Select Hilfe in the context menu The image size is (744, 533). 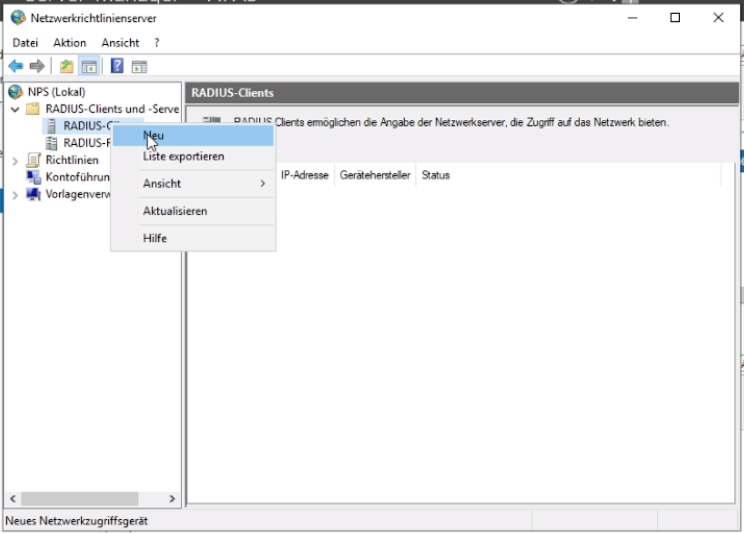point(193,238)
